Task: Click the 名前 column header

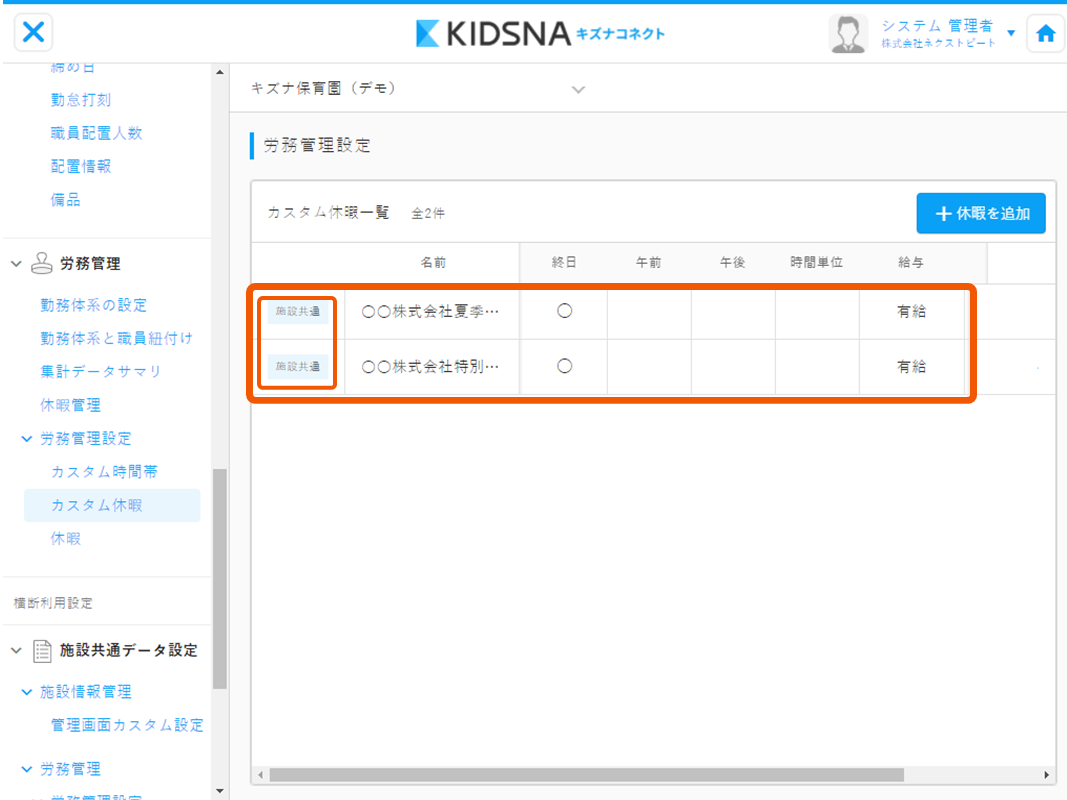Action: coord(433,262)
